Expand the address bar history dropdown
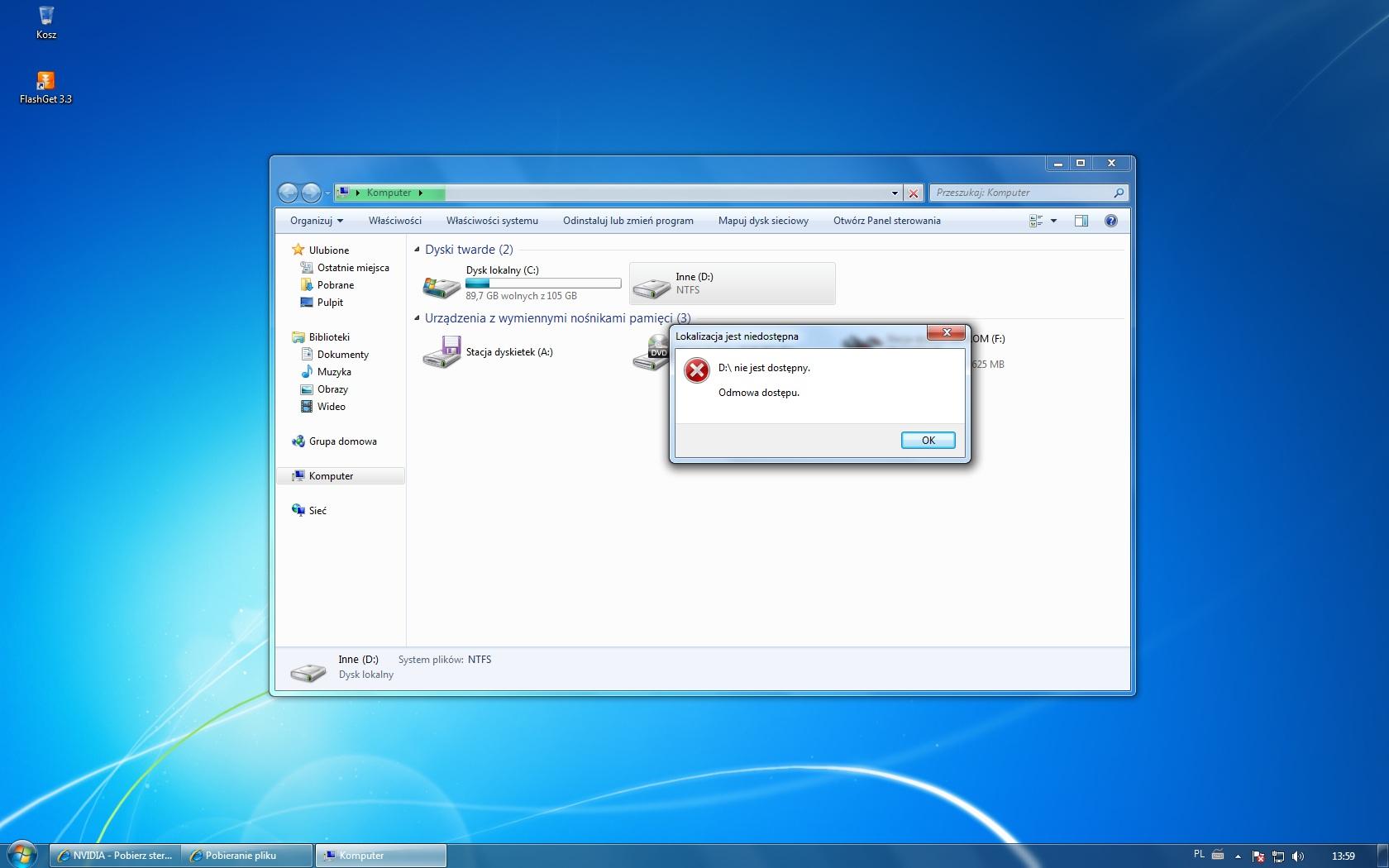 (895, 193)
